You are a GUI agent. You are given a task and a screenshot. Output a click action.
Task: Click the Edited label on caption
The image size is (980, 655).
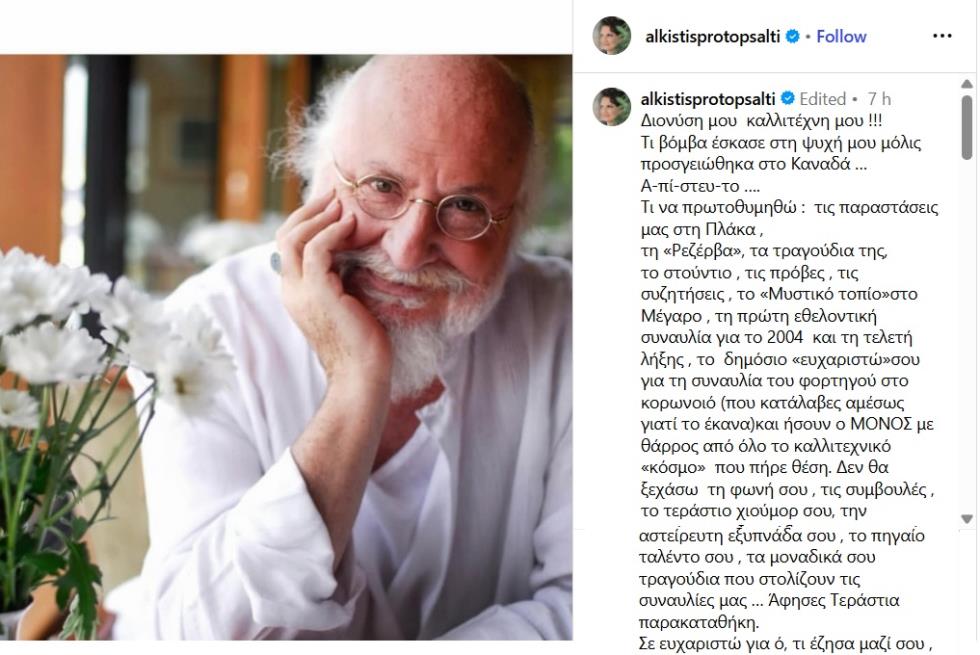pos(822,99)
